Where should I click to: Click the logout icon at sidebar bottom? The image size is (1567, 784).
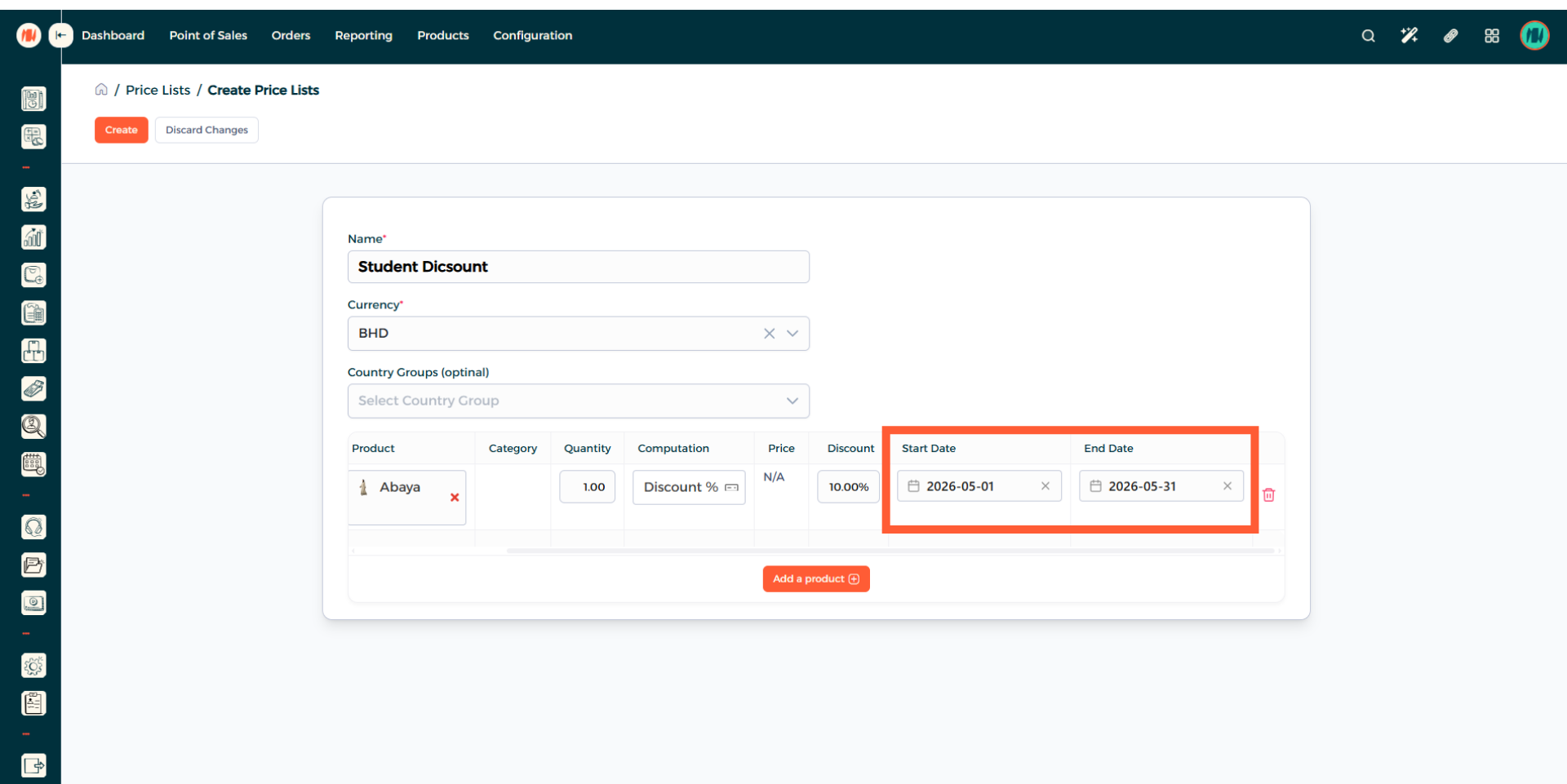click(33, 765)
